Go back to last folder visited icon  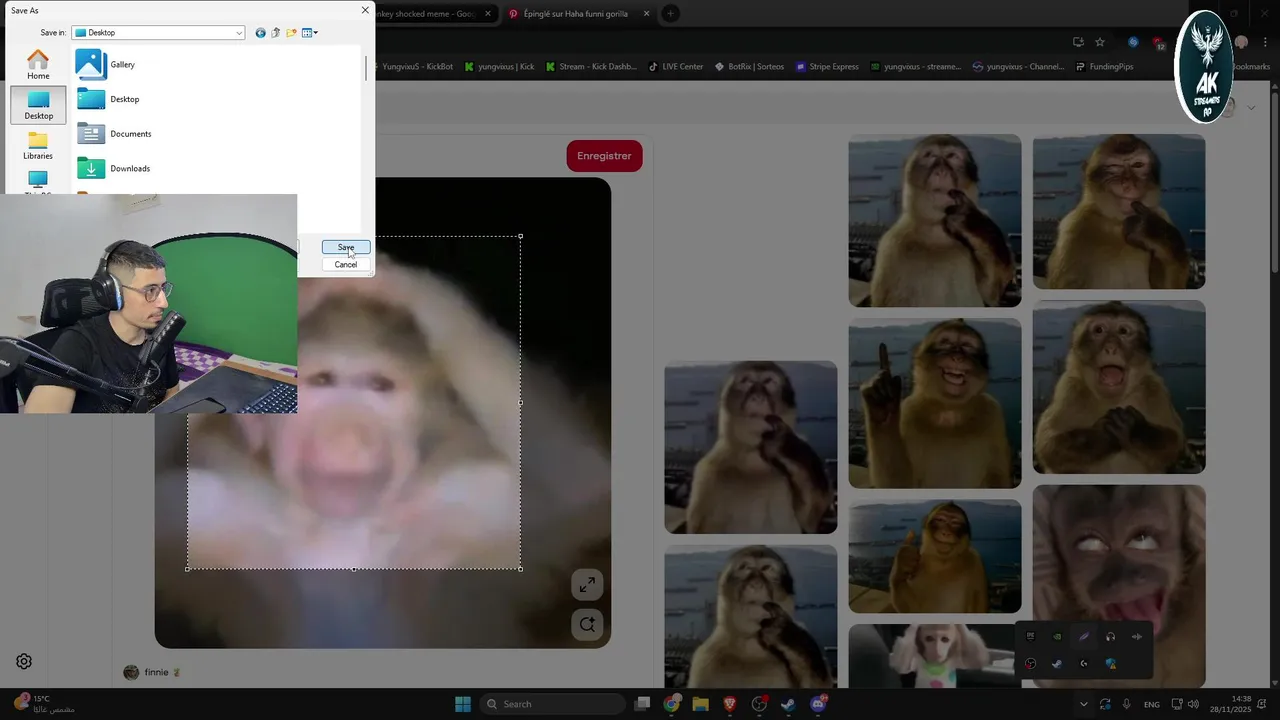pos(261,33)
